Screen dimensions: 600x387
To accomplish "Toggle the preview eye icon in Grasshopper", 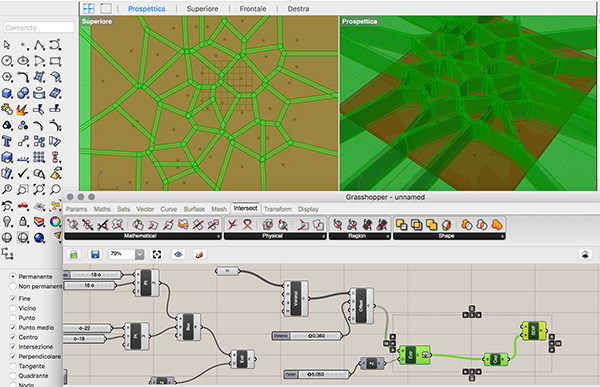I will pyautogui.click(x=178, y=254).
